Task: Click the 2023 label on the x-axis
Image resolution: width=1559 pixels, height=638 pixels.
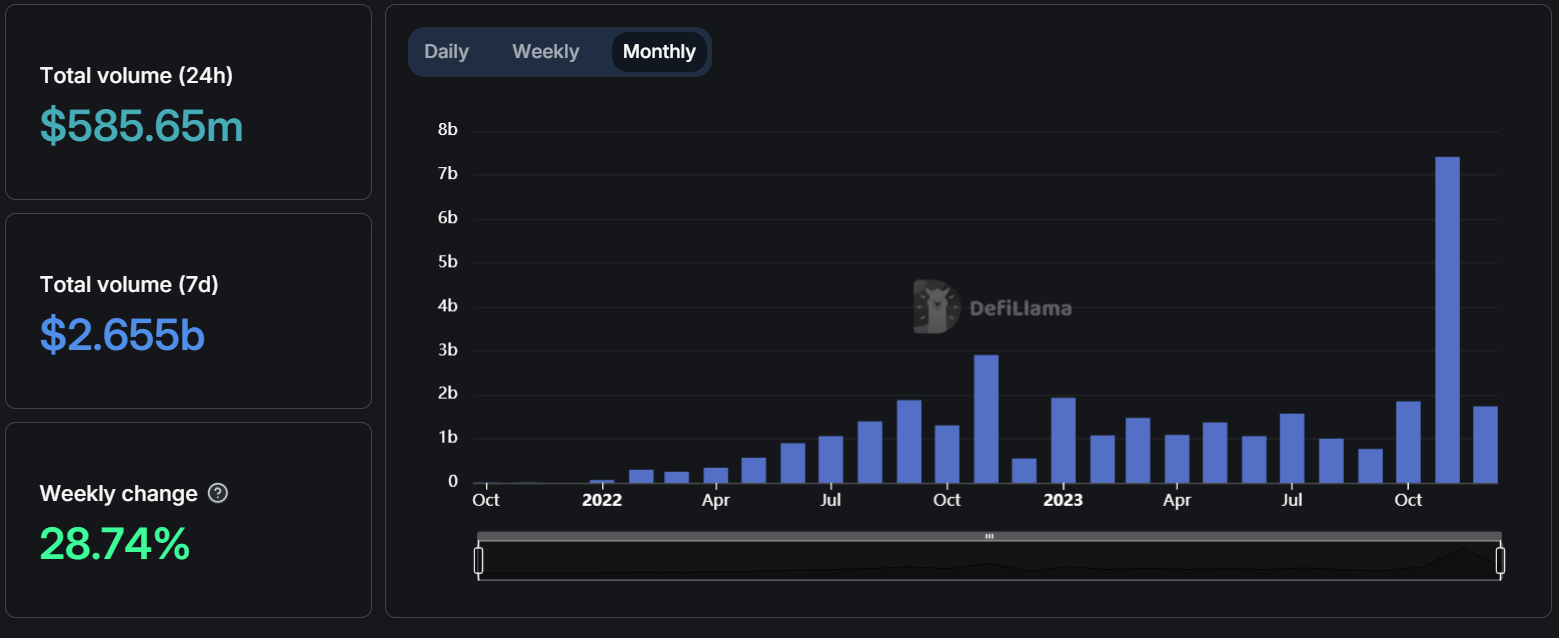Action: (1062, 500)
